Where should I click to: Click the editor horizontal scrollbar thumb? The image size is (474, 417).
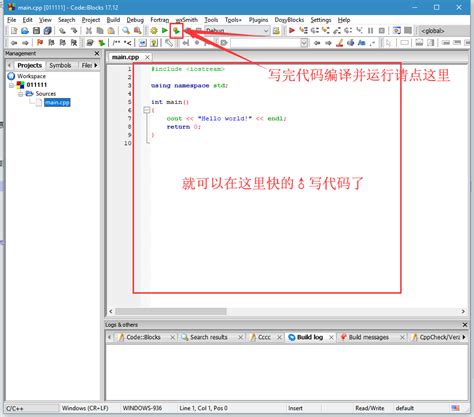170,311
